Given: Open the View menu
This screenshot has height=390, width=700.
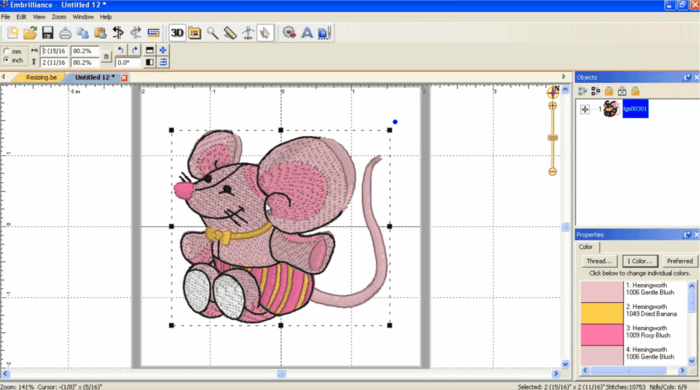Looking at the screenshot, I should click(39, 17).
